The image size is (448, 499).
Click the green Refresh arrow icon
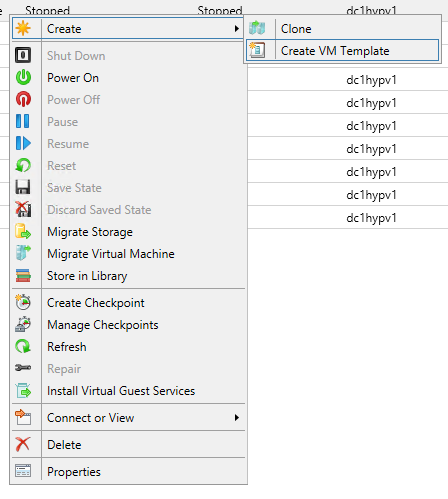point(23,346)
